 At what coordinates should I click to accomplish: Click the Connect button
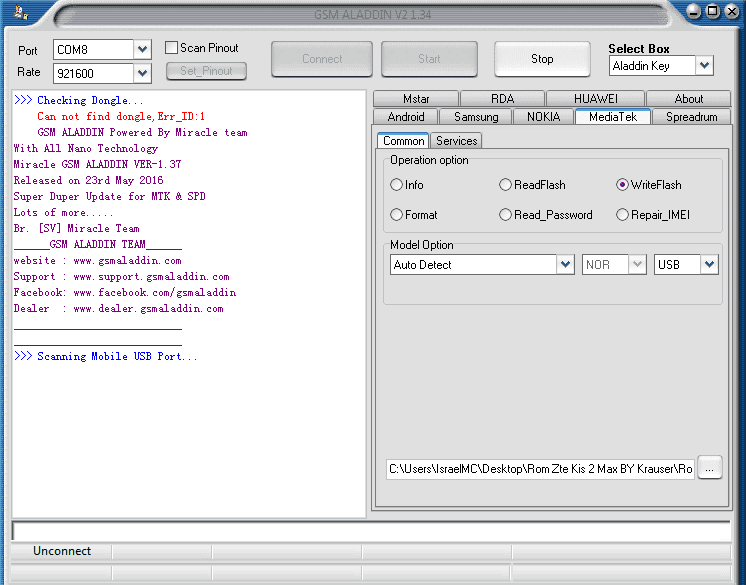tap(322, 59)
